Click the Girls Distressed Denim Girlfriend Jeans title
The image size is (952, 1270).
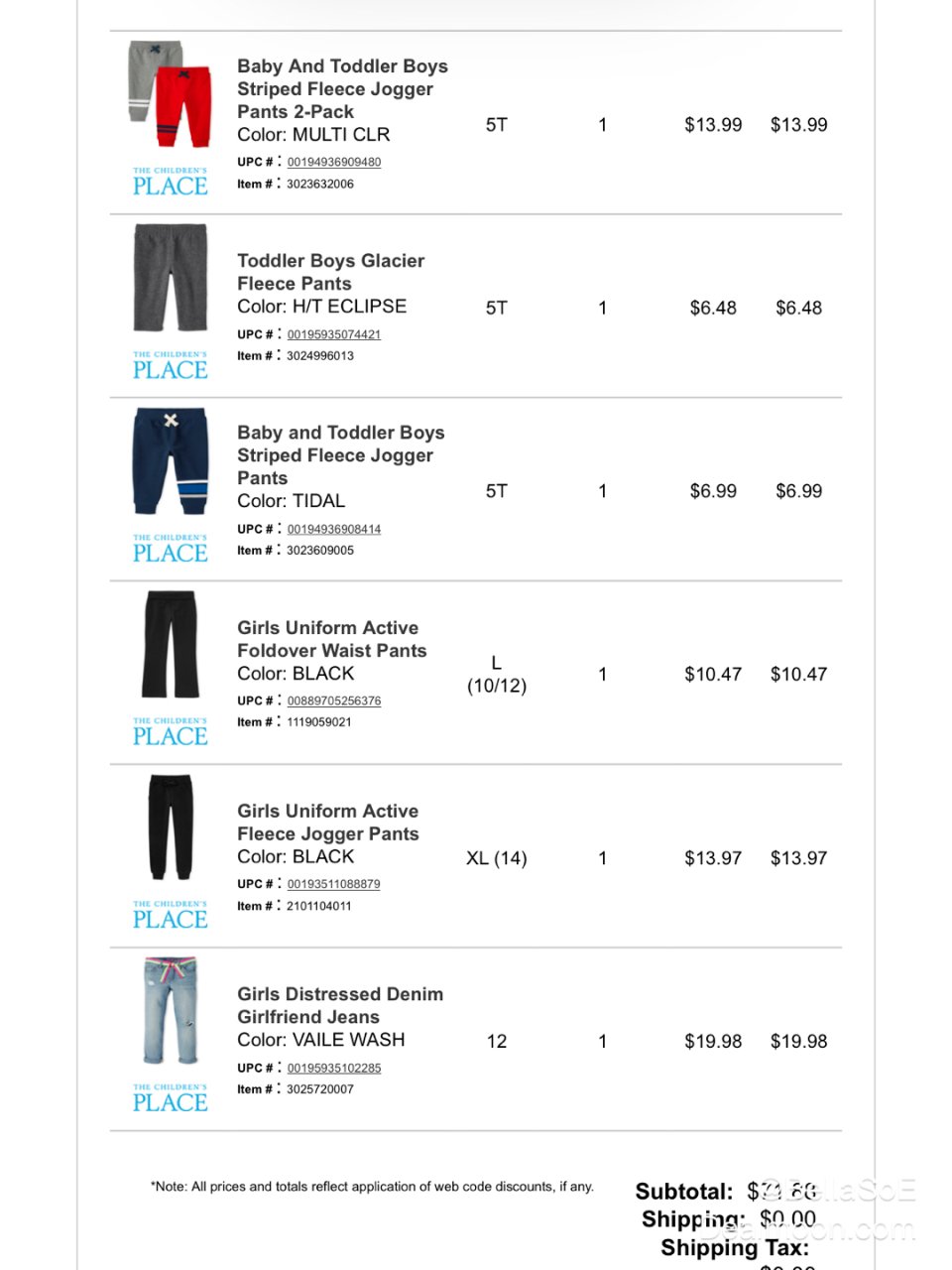pyautogui.click(x=339, y=1005)
